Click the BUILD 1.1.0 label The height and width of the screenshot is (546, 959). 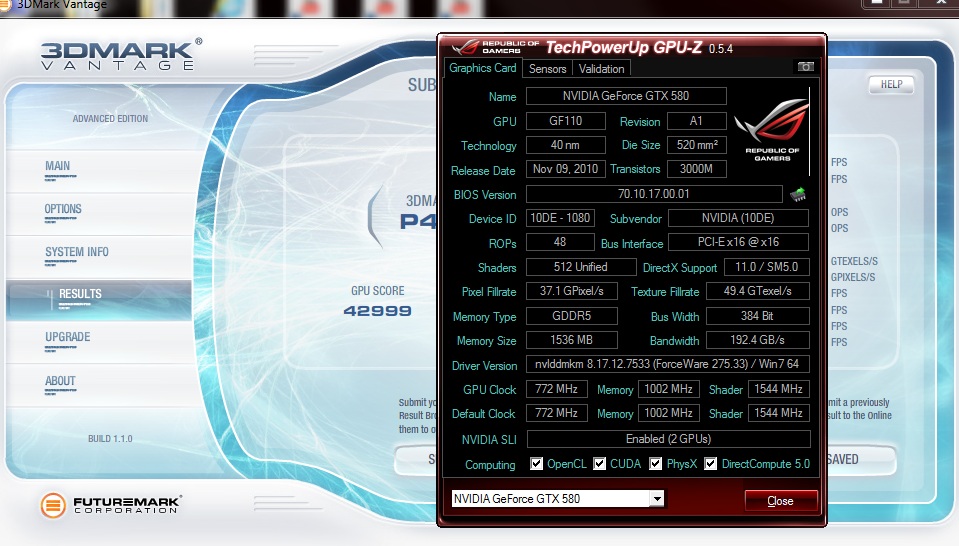pyautogui.click(x=110, y=438)
